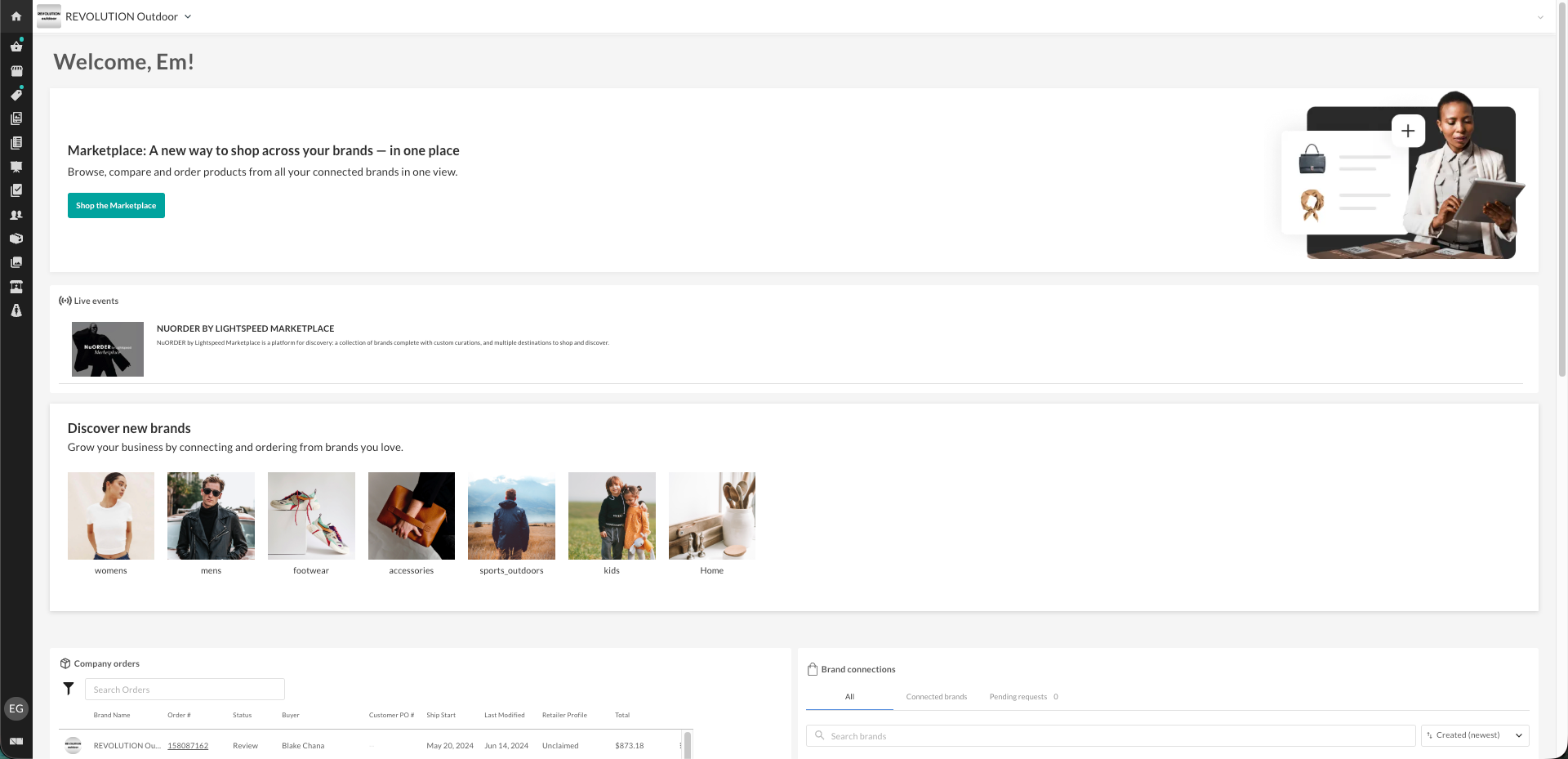Open the dress figure sidebar icon
The width and height of the screenshot is (1568, 759).
tap(16, 310)
